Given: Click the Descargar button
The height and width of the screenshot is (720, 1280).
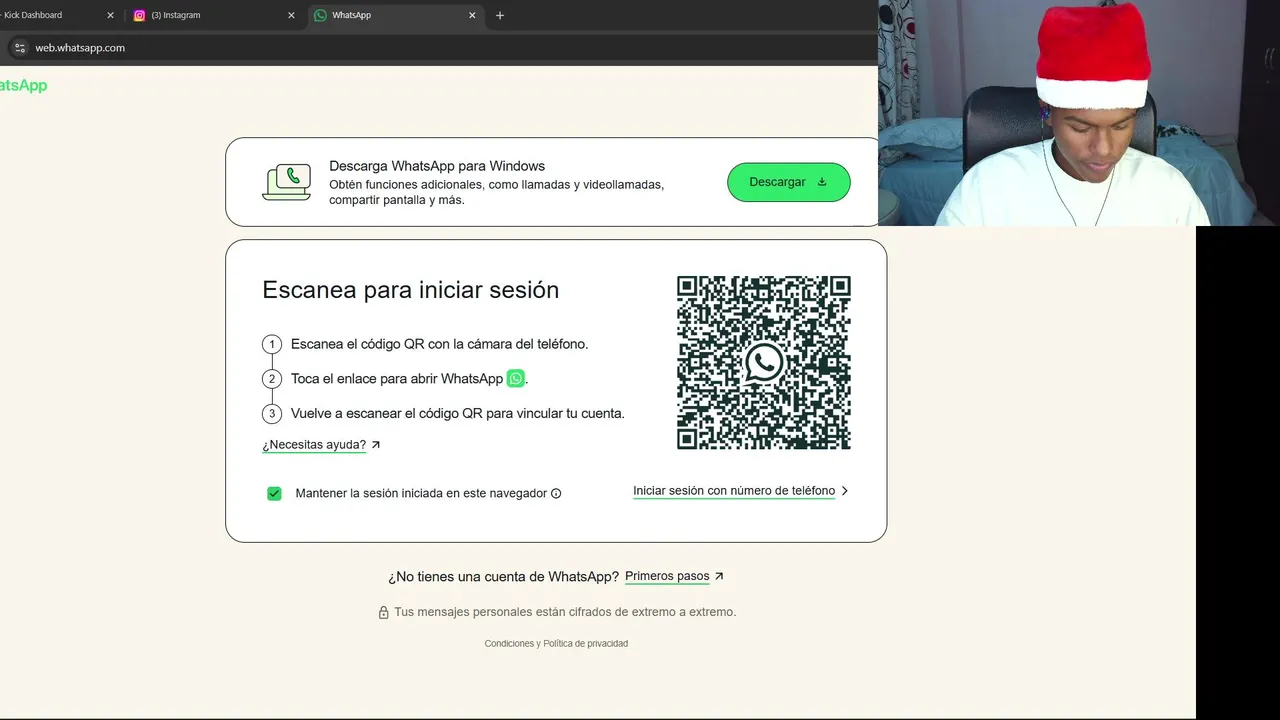Looking at the screenshot, I should coord(789,182).
